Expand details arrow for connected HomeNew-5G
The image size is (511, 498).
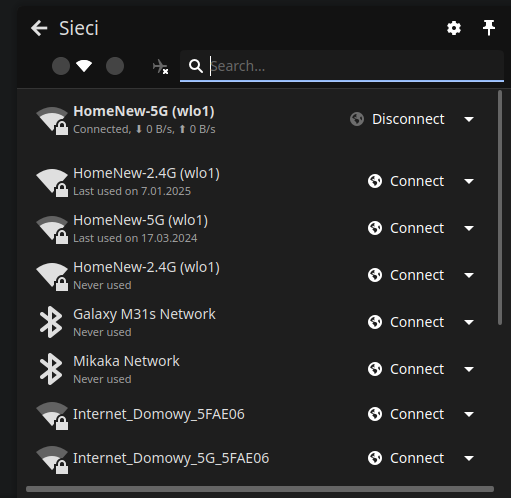(469, 119)
